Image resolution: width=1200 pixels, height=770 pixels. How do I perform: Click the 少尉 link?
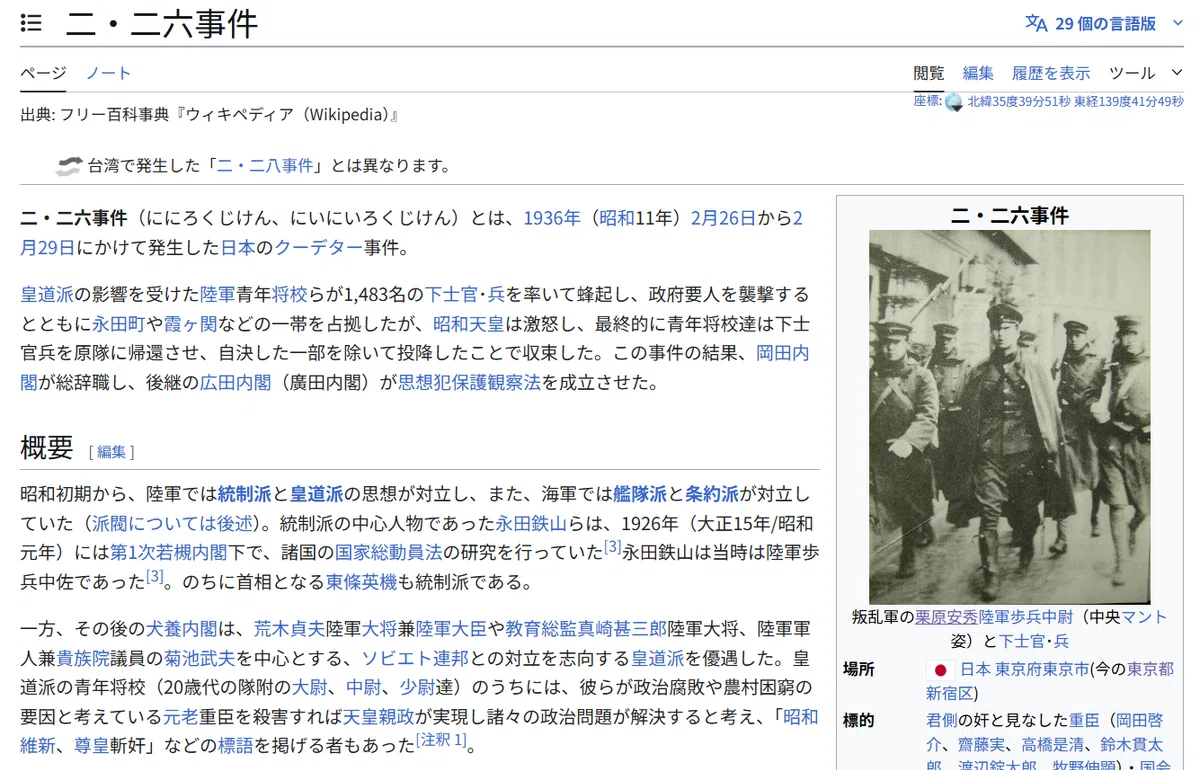416,687
